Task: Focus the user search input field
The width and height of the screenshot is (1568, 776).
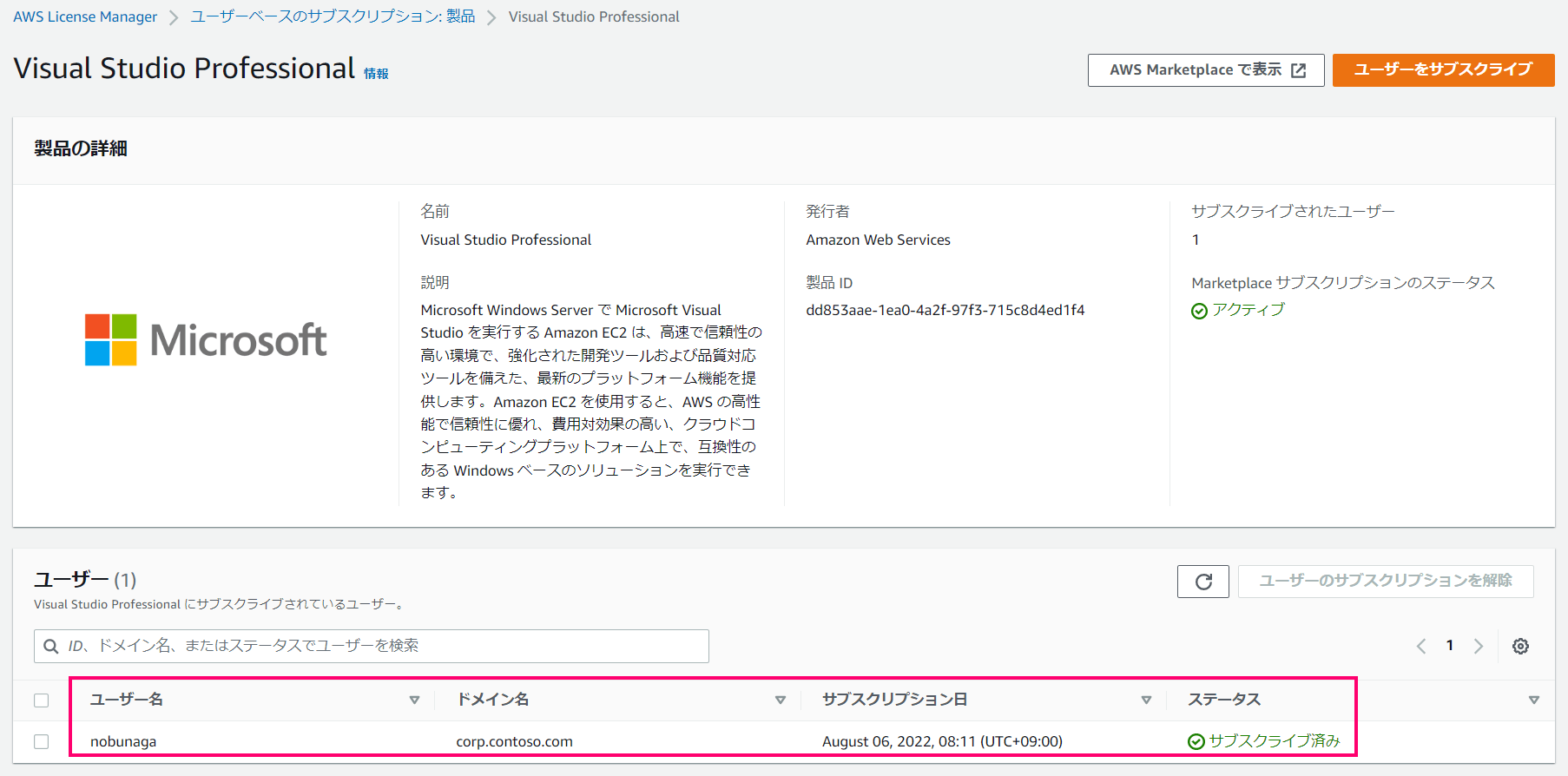Action: click(372, 646)
